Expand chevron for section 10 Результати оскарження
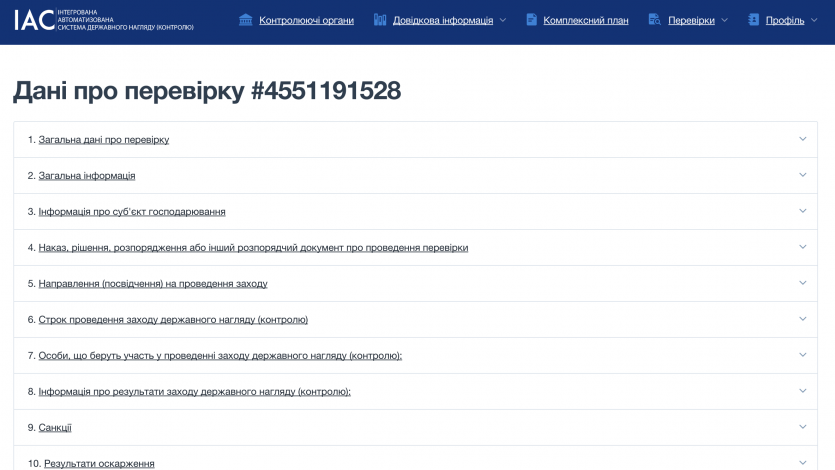 click(x=803, y=463)
